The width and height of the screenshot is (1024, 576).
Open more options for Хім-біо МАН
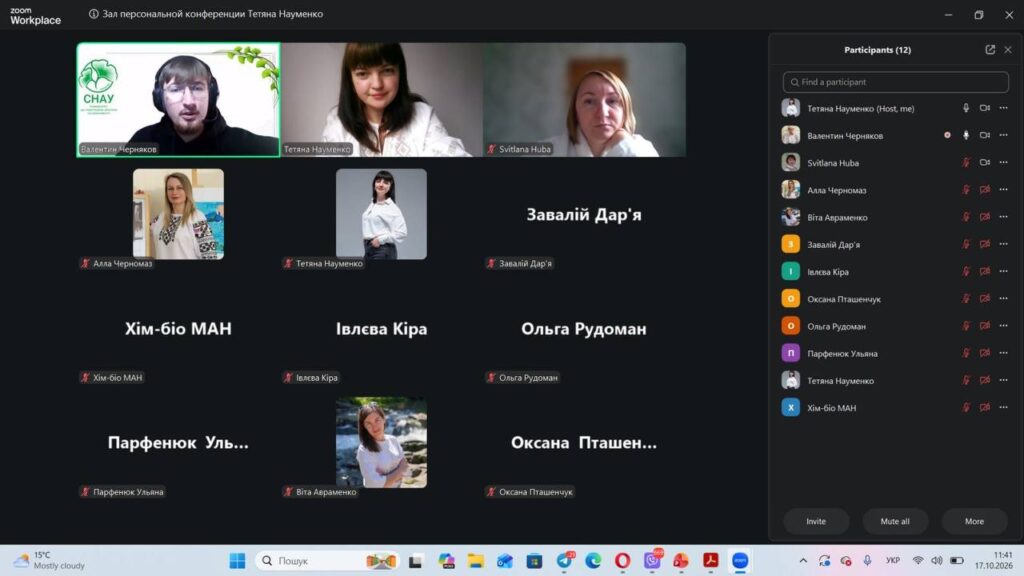(1004, 408)
